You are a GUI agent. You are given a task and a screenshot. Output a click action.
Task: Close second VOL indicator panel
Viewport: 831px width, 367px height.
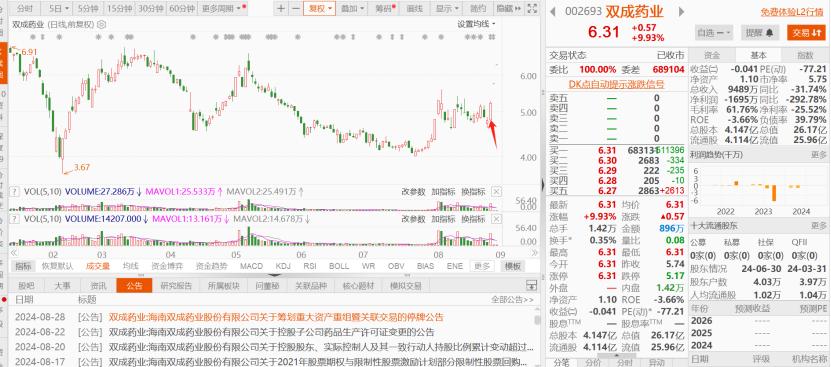coord(497,219)
